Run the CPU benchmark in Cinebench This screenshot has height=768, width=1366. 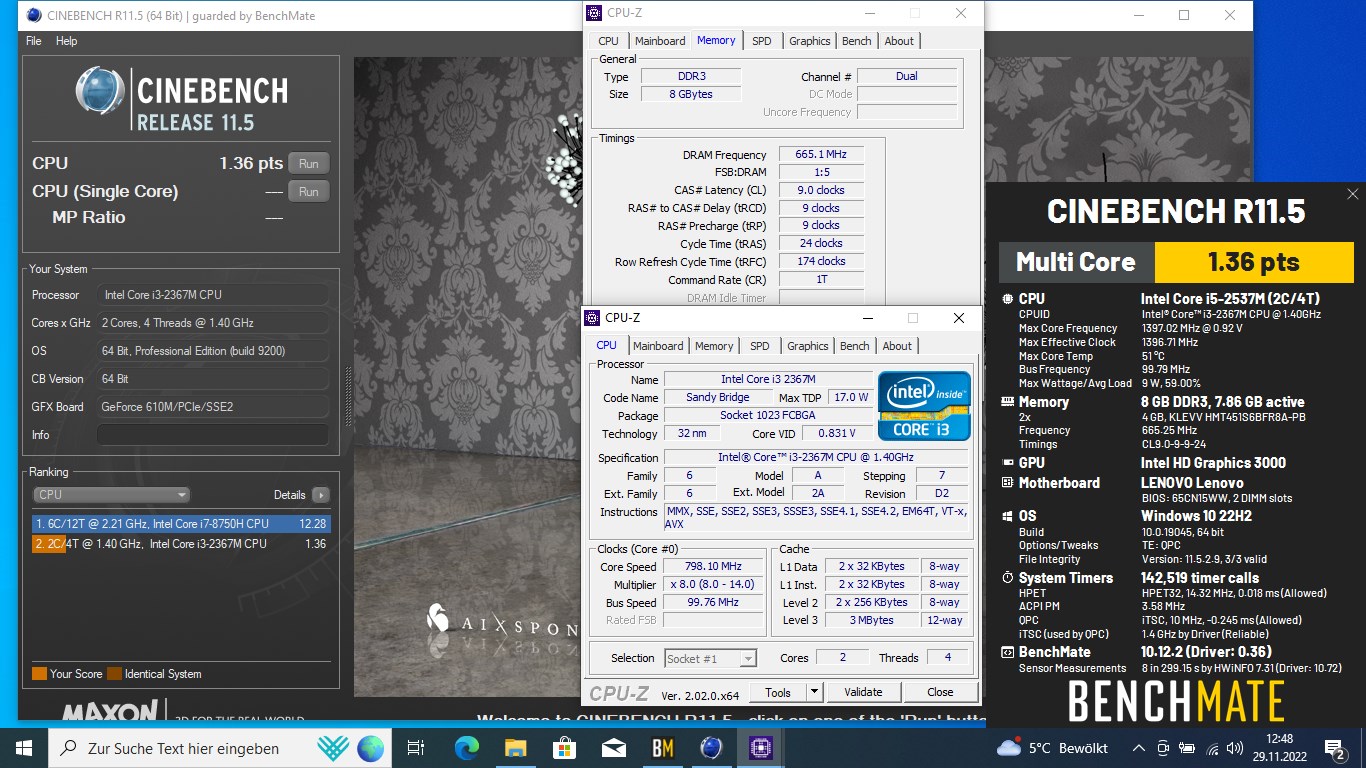(x=308, y=164)
